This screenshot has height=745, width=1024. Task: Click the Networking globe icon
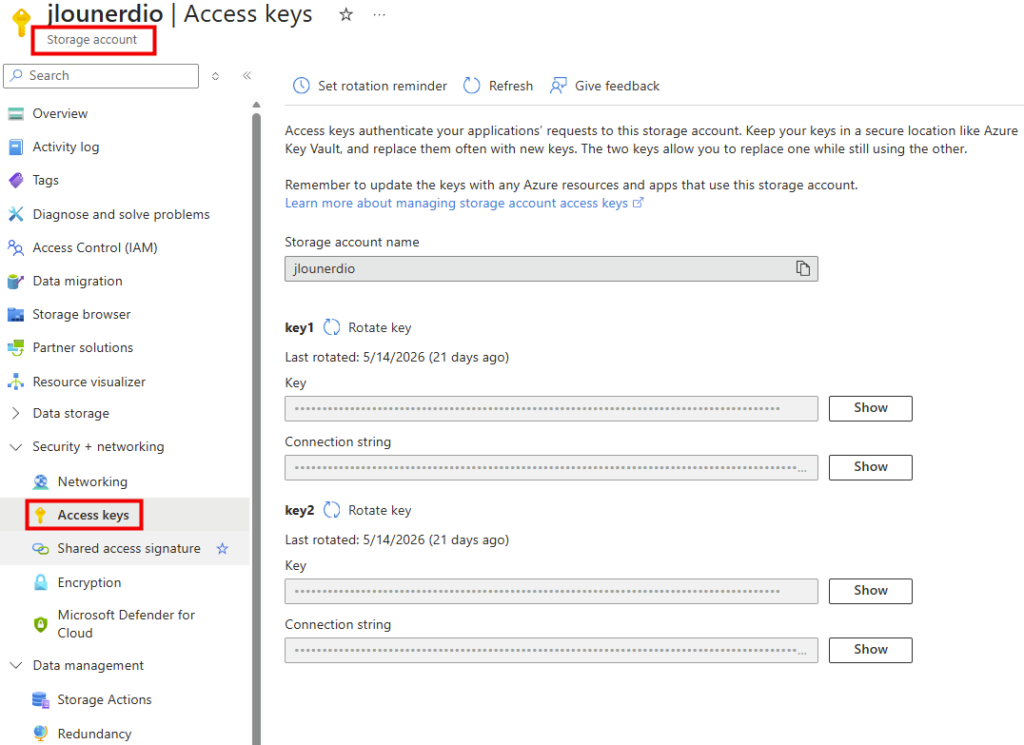40,482
